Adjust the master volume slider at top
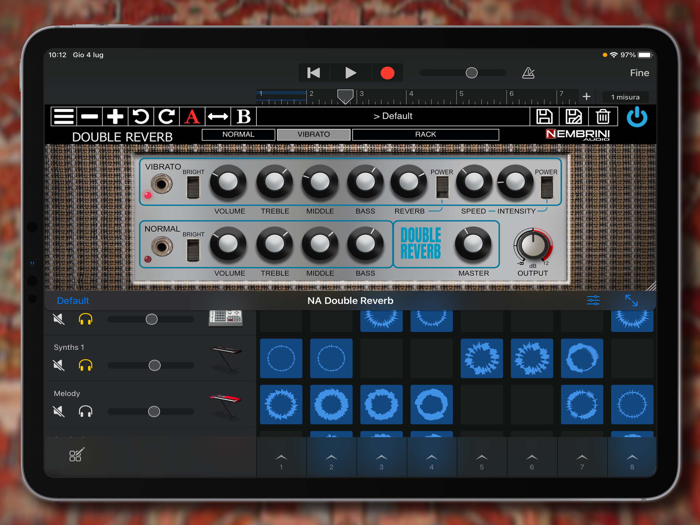The image size is (700, 525). (x=463, y=73)
